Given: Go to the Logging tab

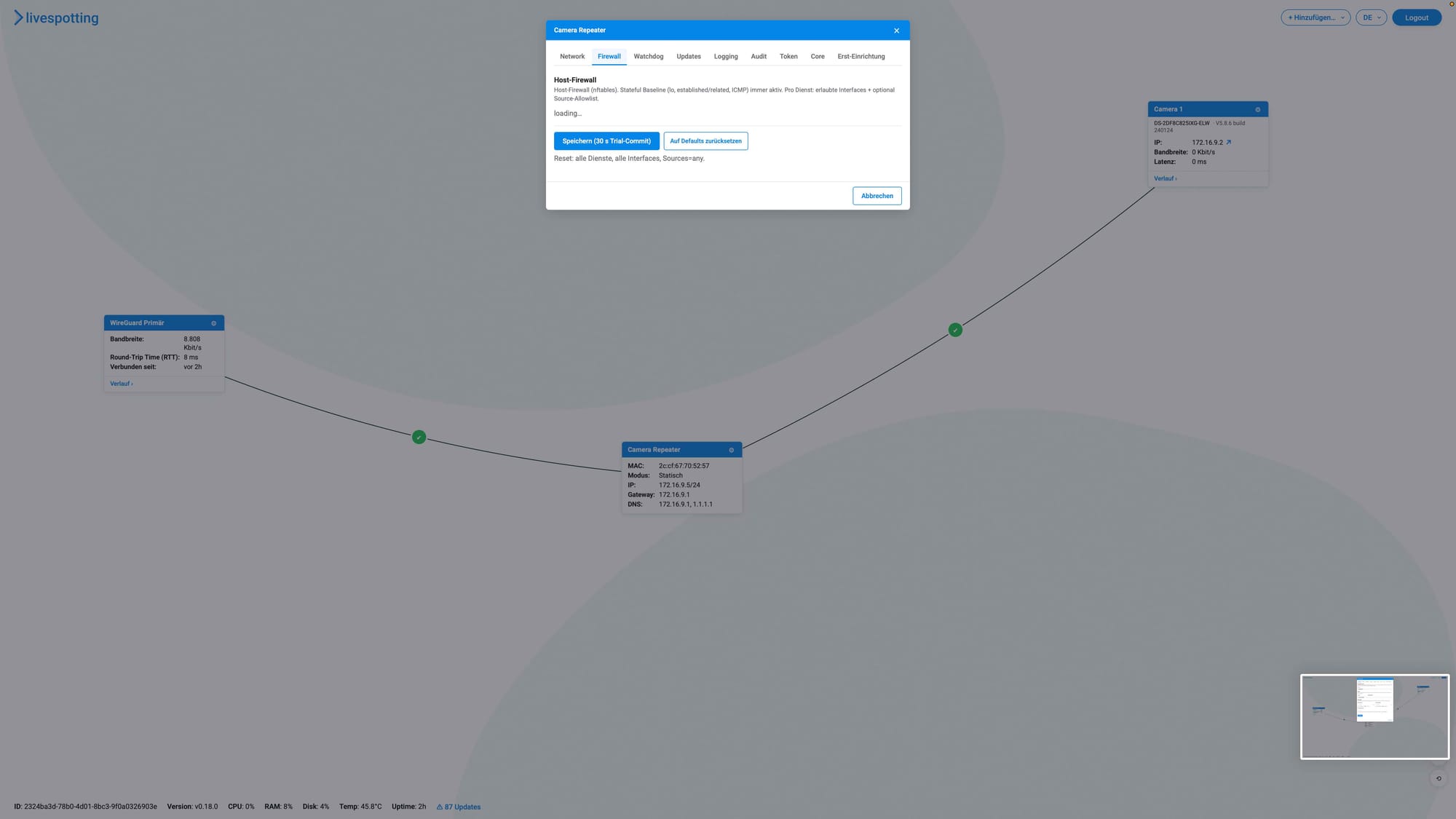Looking at the screenshot, I should tap(726, 57).
